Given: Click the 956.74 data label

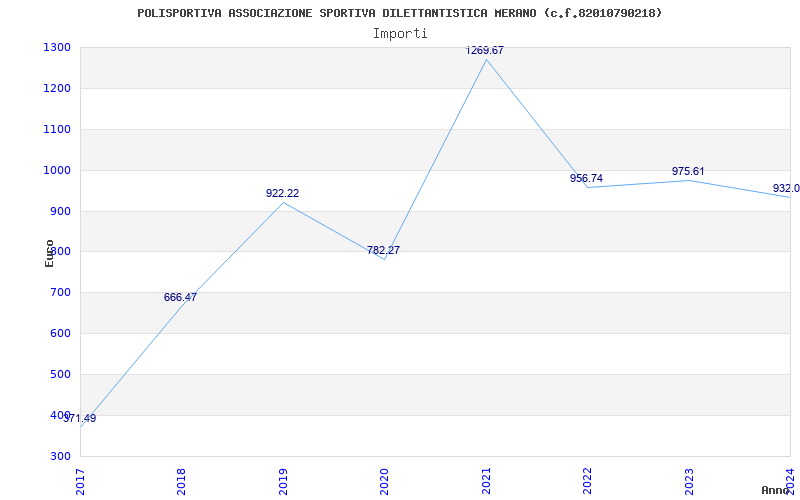Looking at the screenshot, I should coord(586,178).
